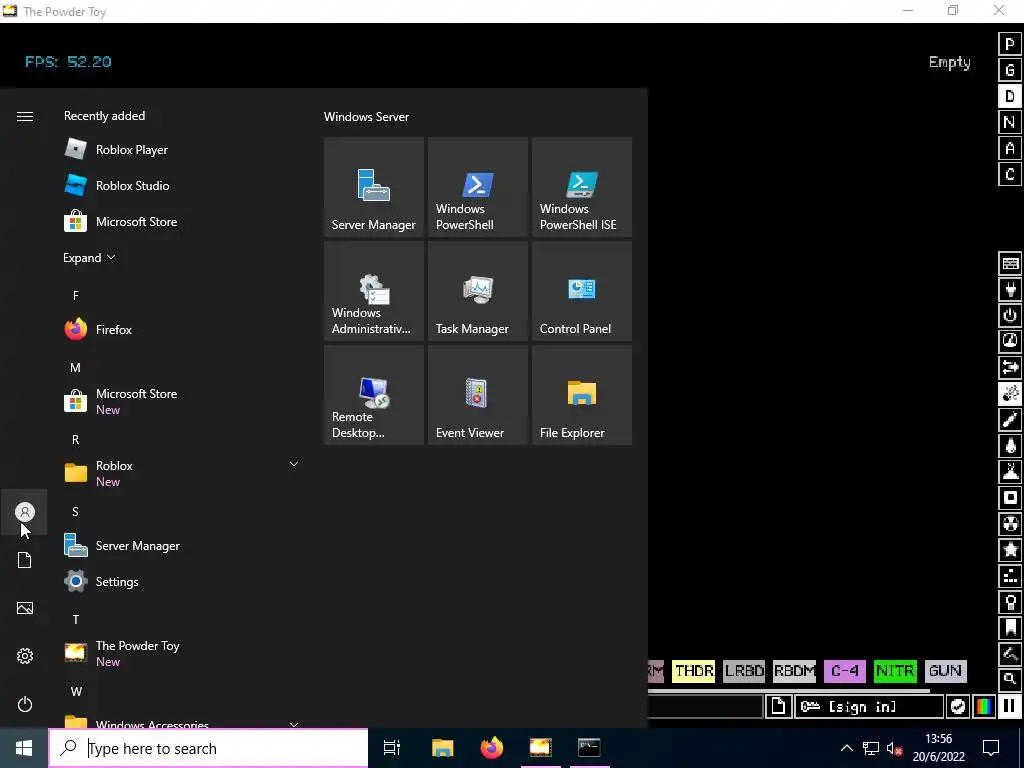Open the Windows Administrative Tools tile
This screenshot has height=768, width=1024.
click(374, 291)
